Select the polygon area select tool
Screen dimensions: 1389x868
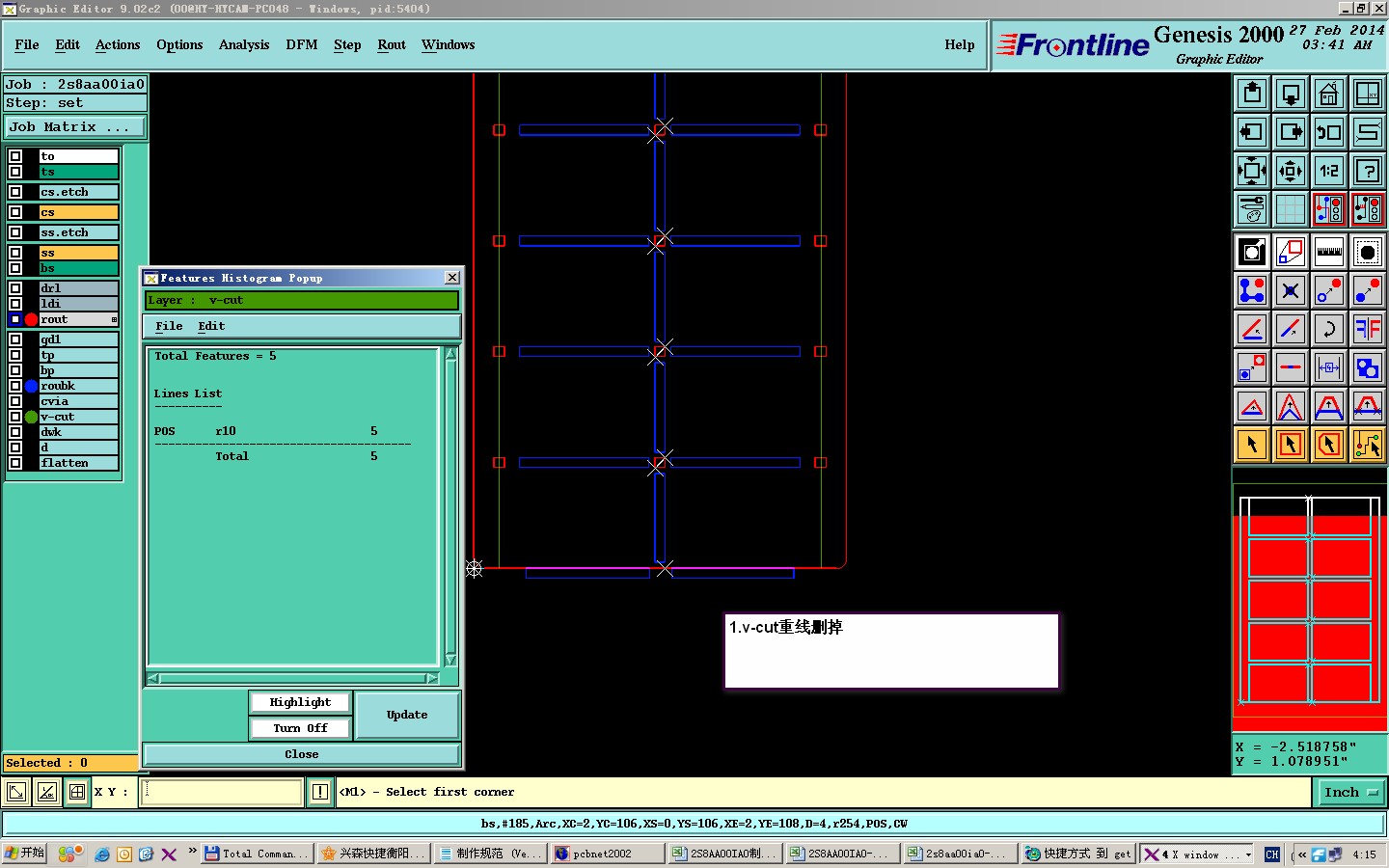pos(1329,445)
